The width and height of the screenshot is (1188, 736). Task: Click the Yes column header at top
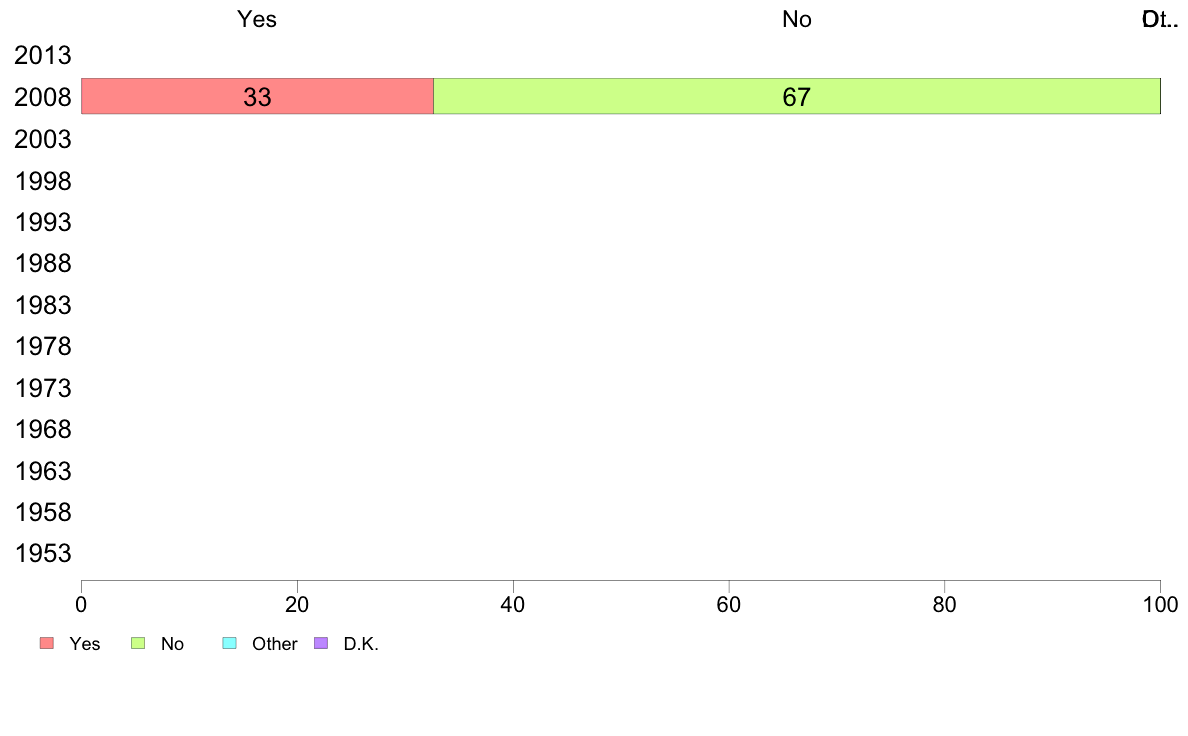[x=257, y=19]
